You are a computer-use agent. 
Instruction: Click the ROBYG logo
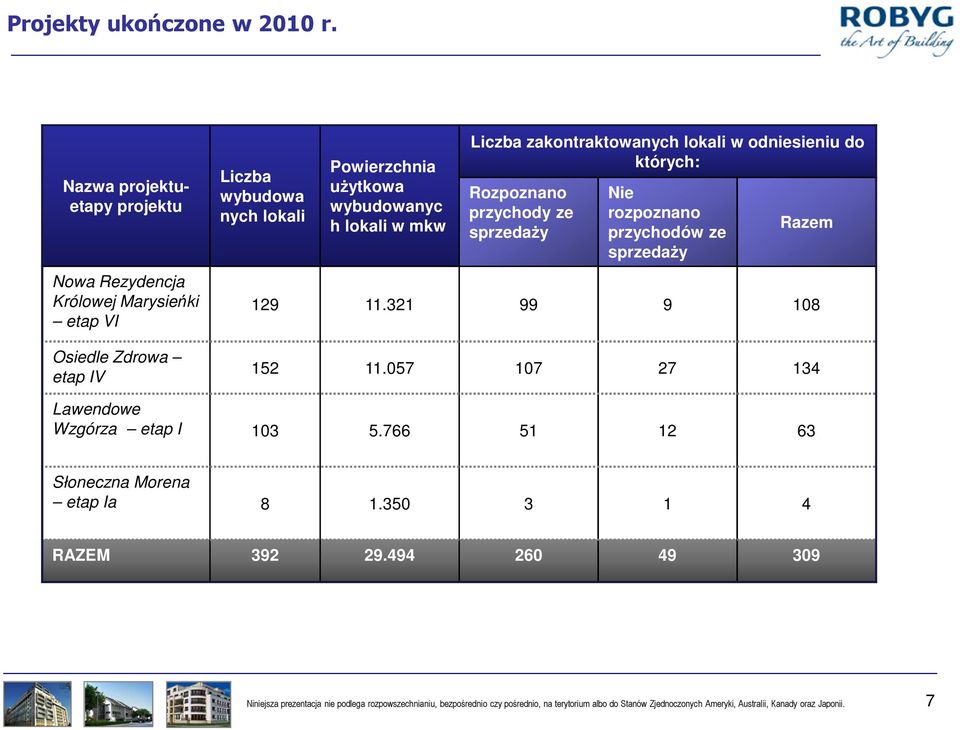[896, 31]
